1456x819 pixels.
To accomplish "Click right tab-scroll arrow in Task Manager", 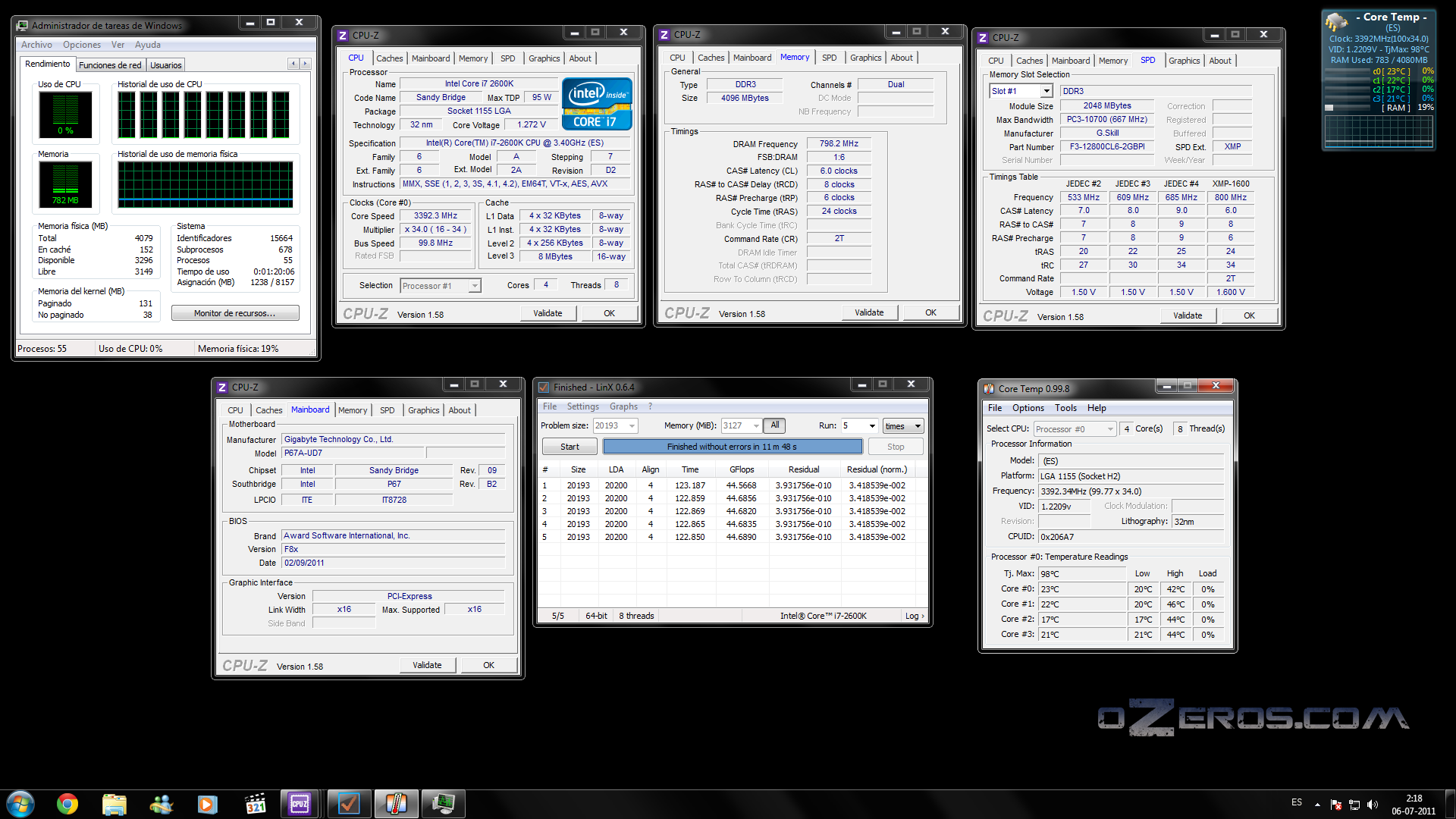I will 306,64.
